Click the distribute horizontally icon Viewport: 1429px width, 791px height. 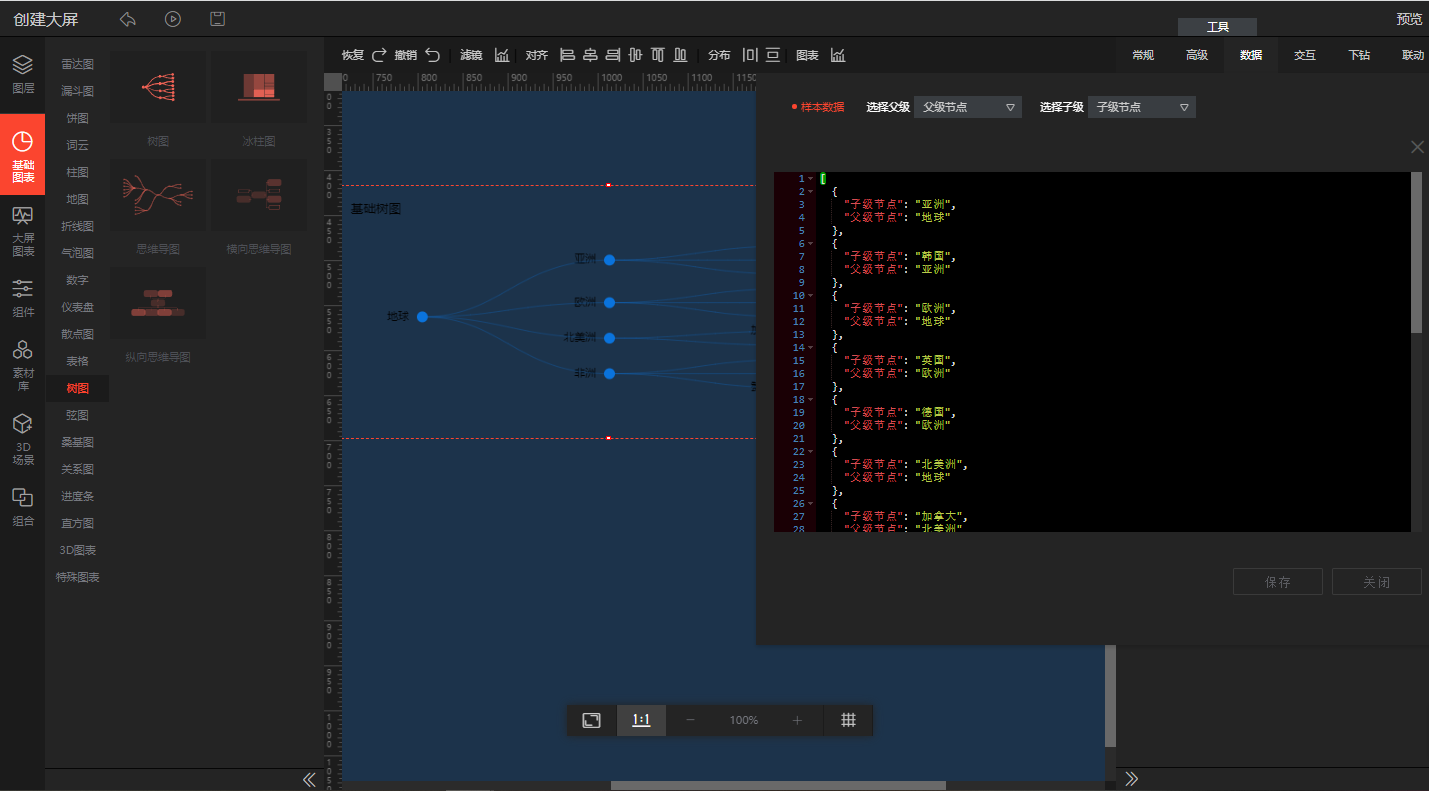pyautogui.click(x=750, y=55)
